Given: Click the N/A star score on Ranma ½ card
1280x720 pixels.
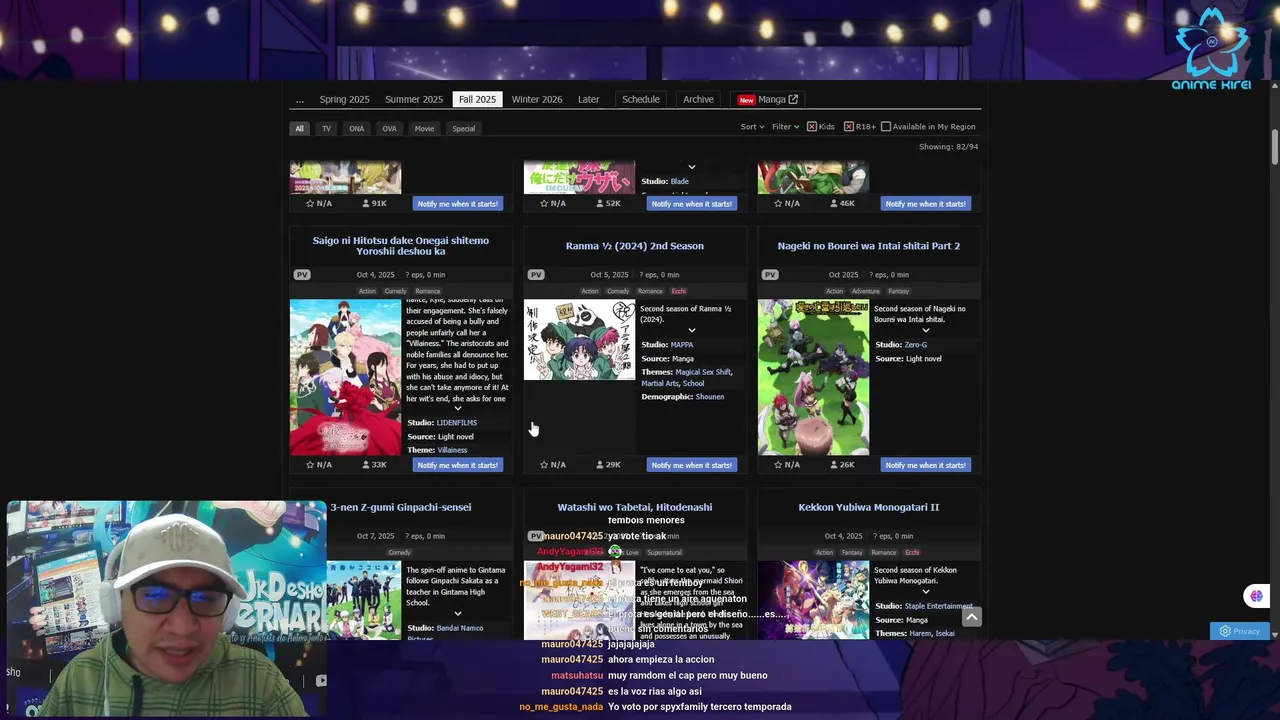Looking at the screenshot, I should click(553, 465).
